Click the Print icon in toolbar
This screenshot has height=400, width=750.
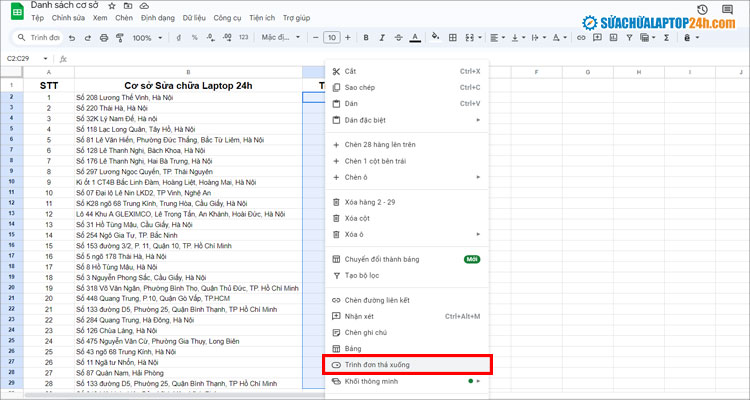[105, 38]
